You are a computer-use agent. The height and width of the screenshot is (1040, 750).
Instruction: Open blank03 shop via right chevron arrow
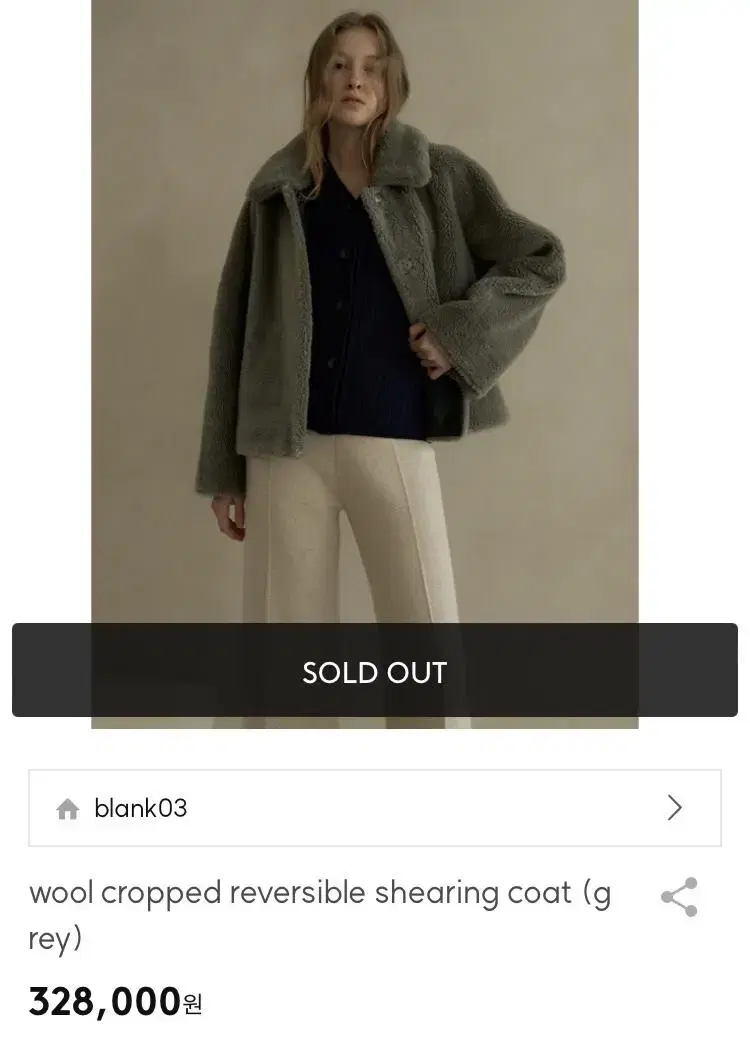tap(674, 808)
